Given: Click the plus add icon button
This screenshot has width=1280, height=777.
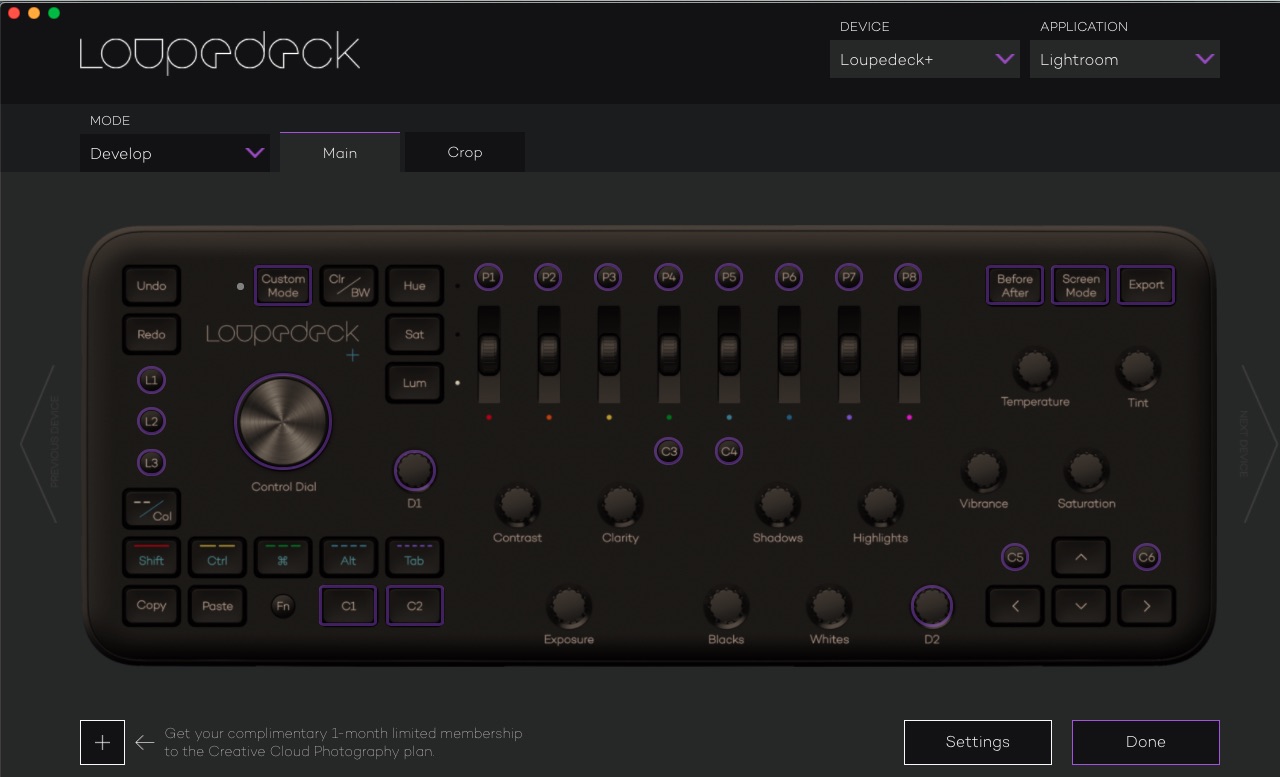Looking at the screenshot, I should (x=103, y=742).
